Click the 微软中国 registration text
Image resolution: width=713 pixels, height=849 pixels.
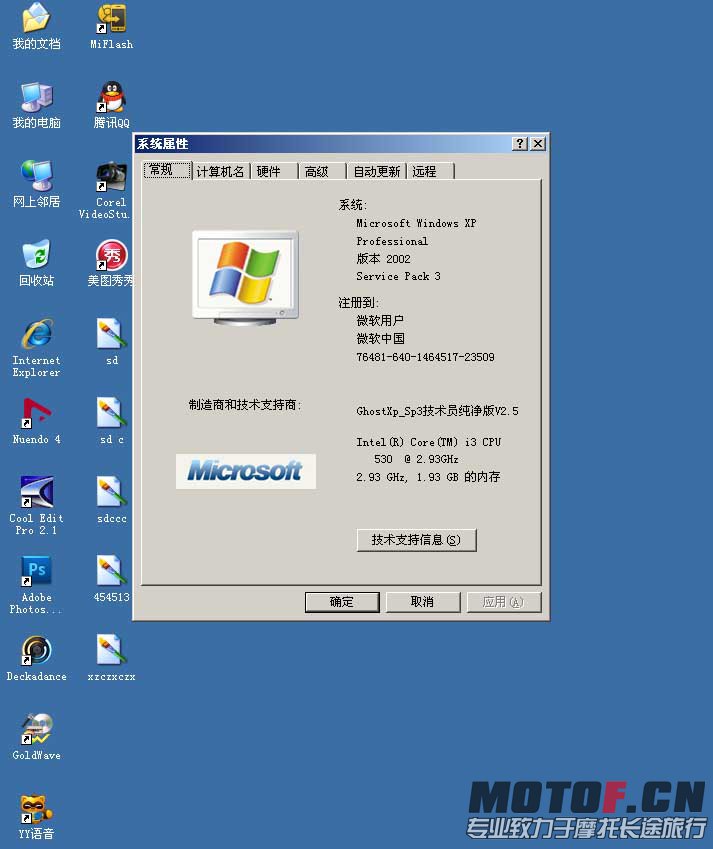[380, 339]
